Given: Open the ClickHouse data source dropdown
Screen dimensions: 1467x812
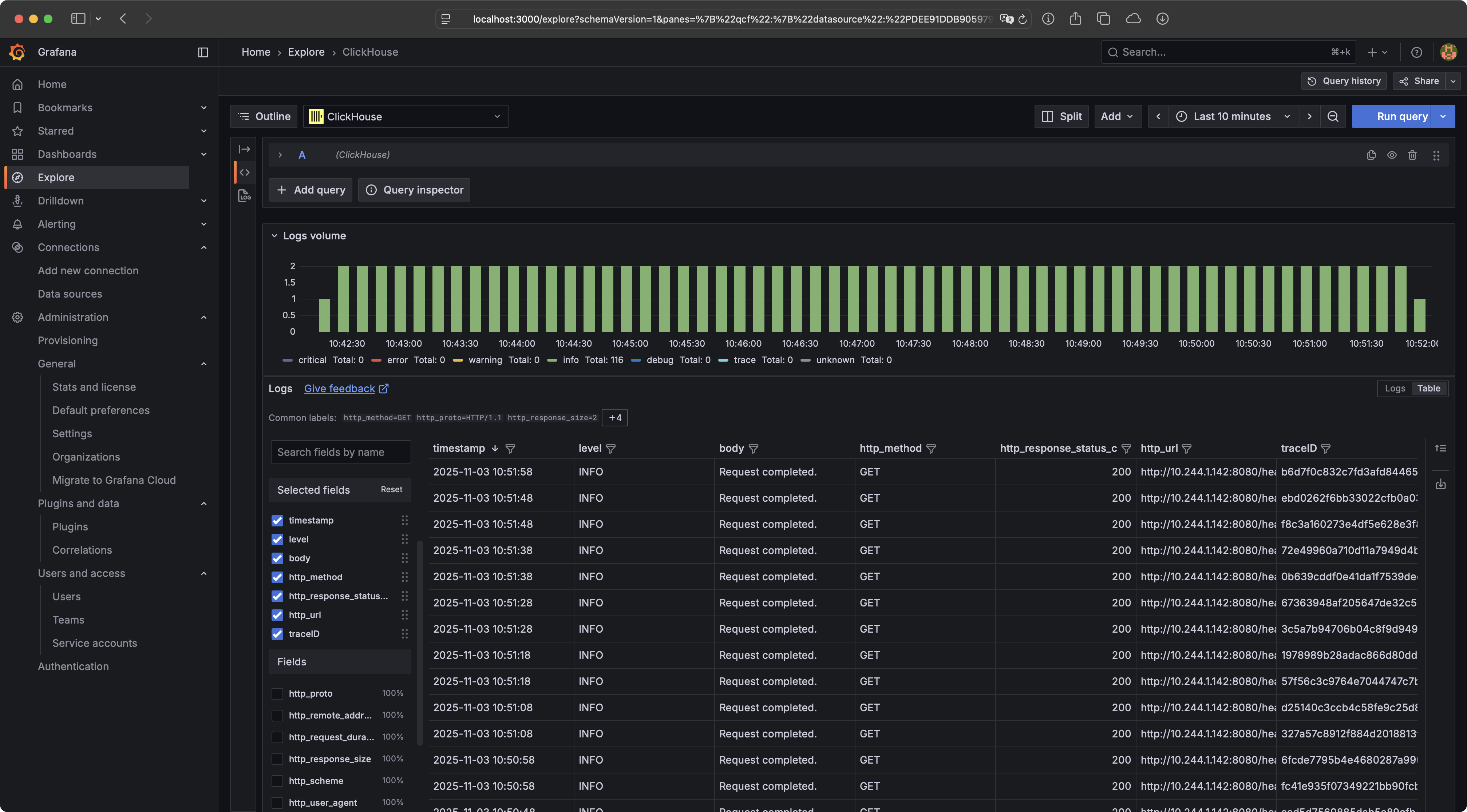Looking at the screenshot, I should pyautogui.click(x=405, y=116).
